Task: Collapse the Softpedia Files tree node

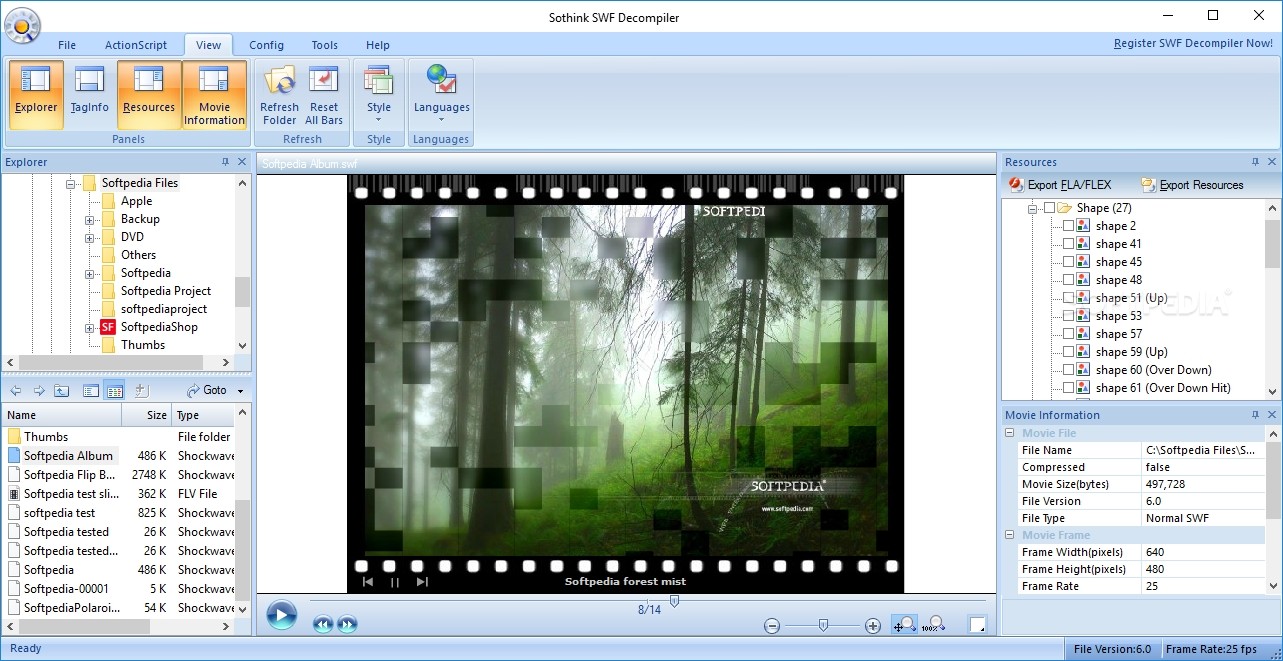Action: pyautogui.click(x=71, y=184)
